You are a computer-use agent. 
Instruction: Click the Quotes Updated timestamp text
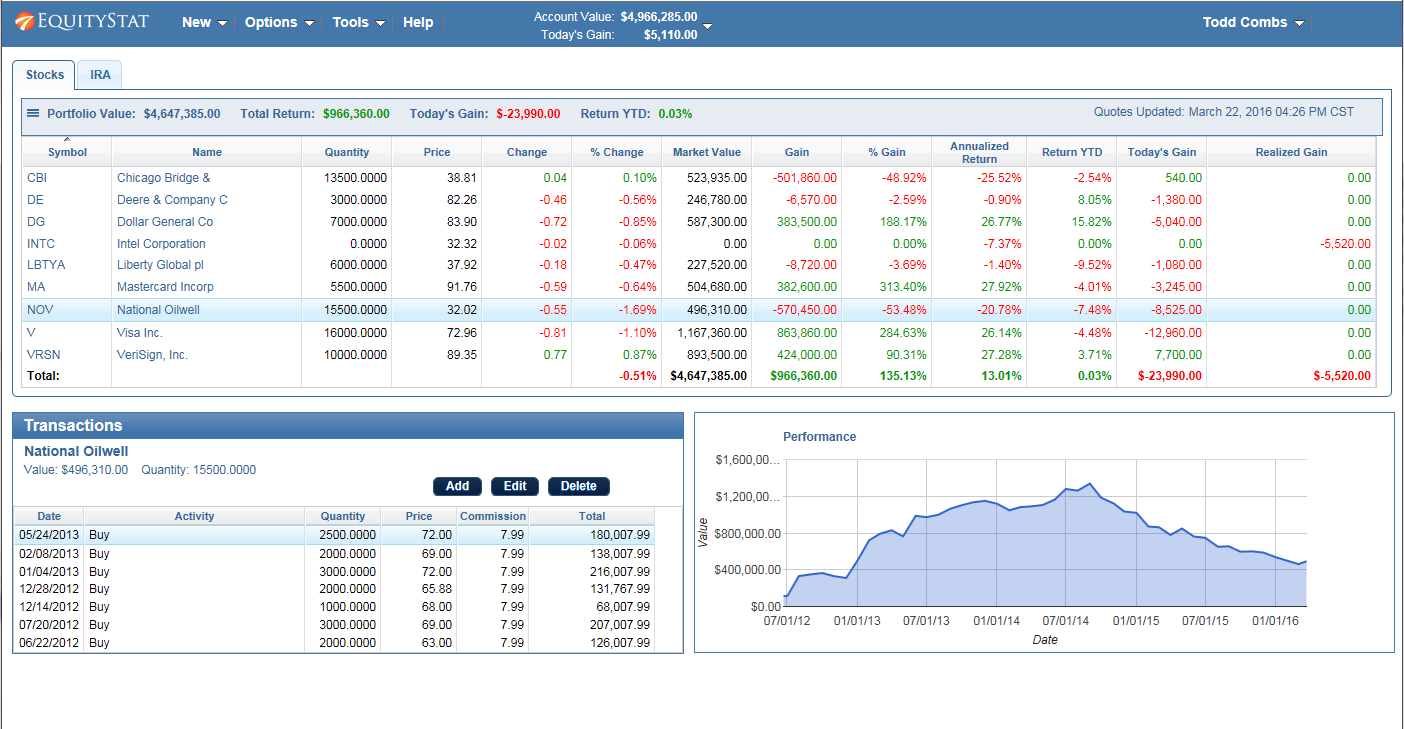click(1224, 112)
